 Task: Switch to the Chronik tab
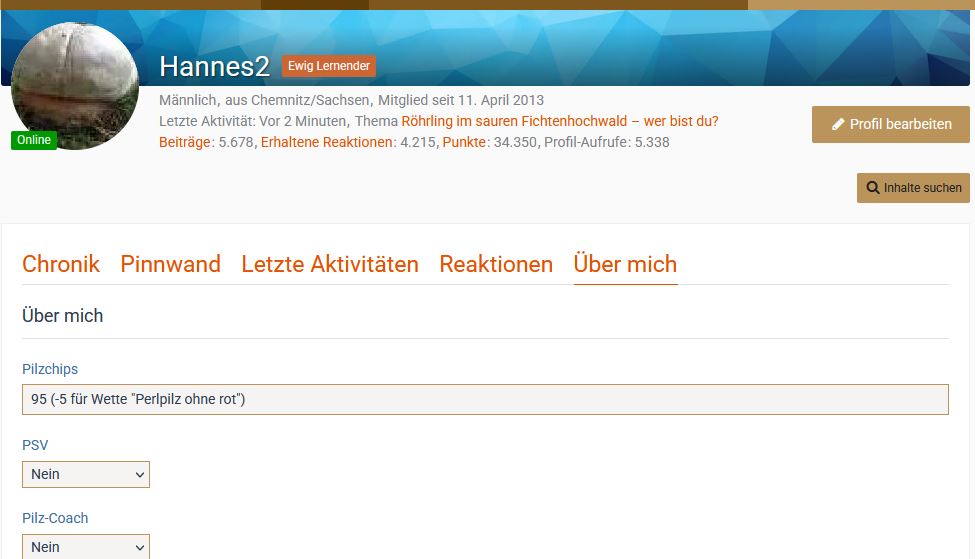[61, 264]
